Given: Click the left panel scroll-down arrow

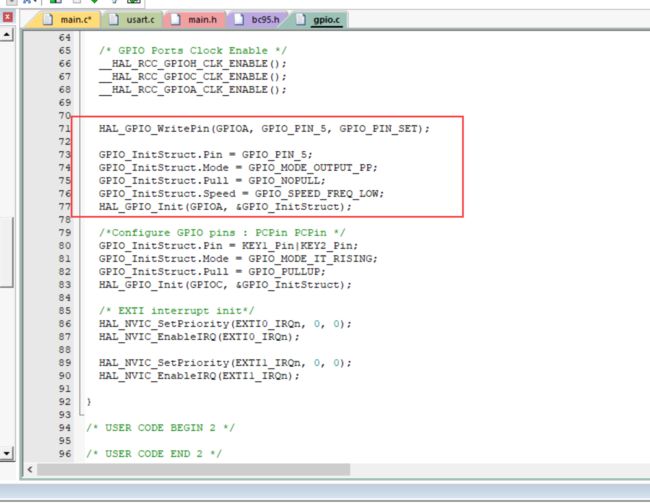Looking at the screenshot, I should (x=7, y=453).
